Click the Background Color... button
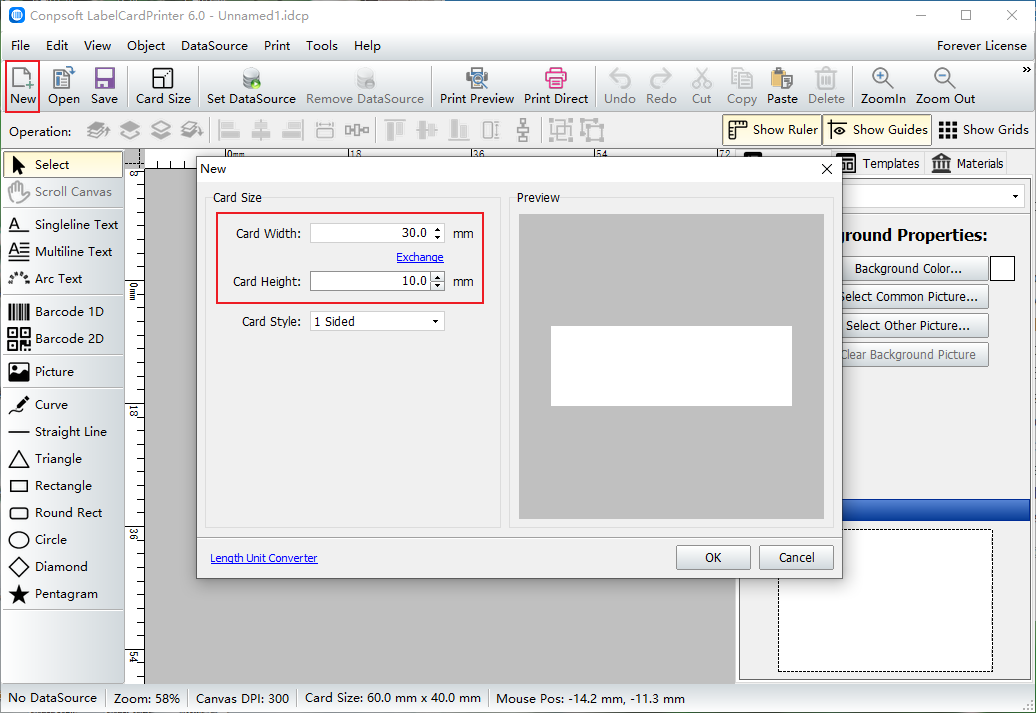 (x=915, y=269)
